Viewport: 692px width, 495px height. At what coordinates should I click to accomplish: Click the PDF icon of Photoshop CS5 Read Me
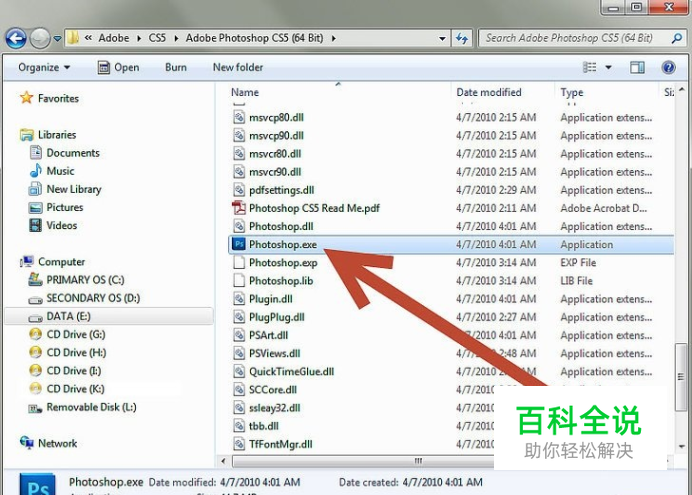[x=239, y=208]
